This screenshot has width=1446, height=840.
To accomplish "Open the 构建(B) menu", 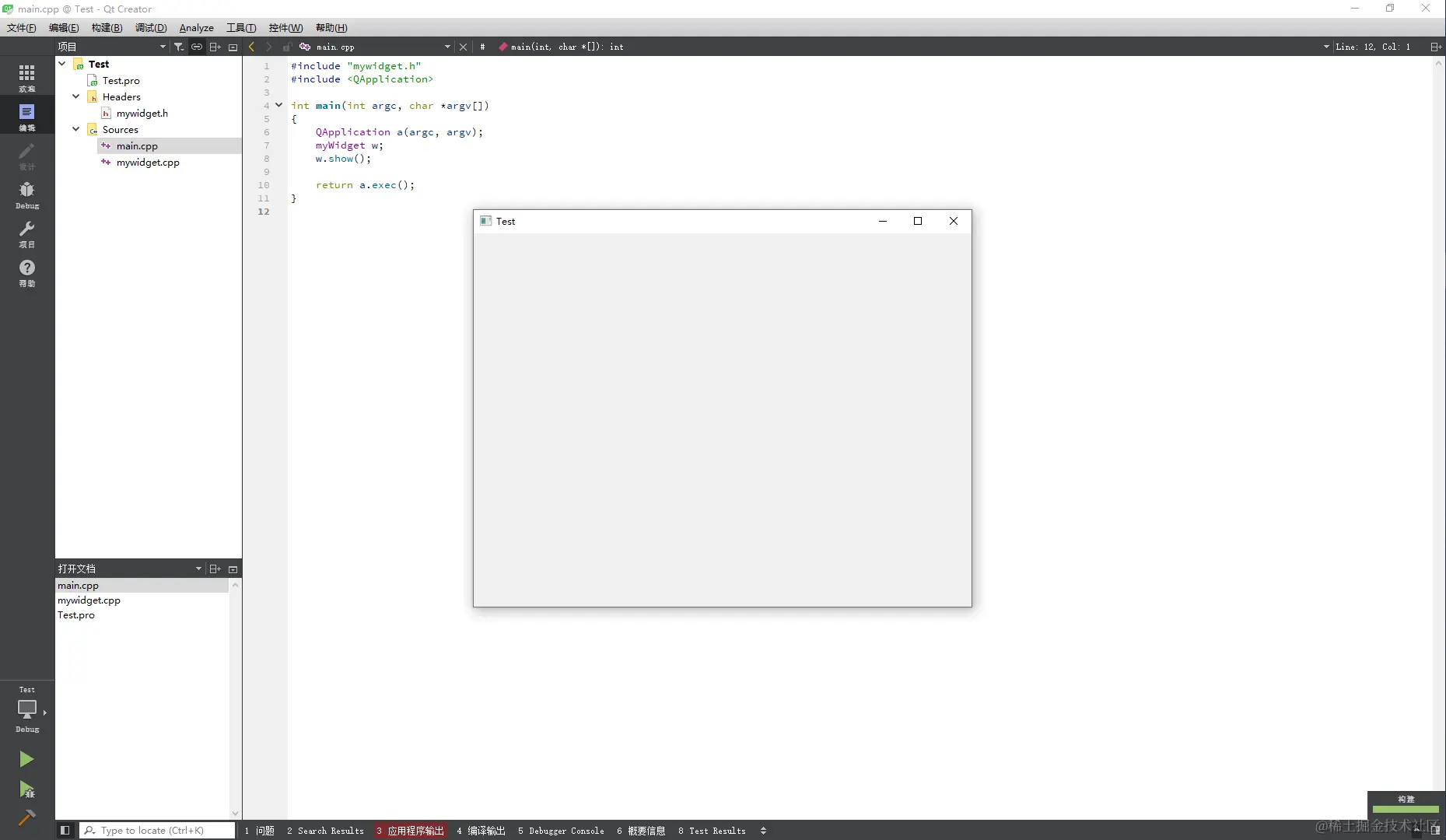I will tap(107, 28).
